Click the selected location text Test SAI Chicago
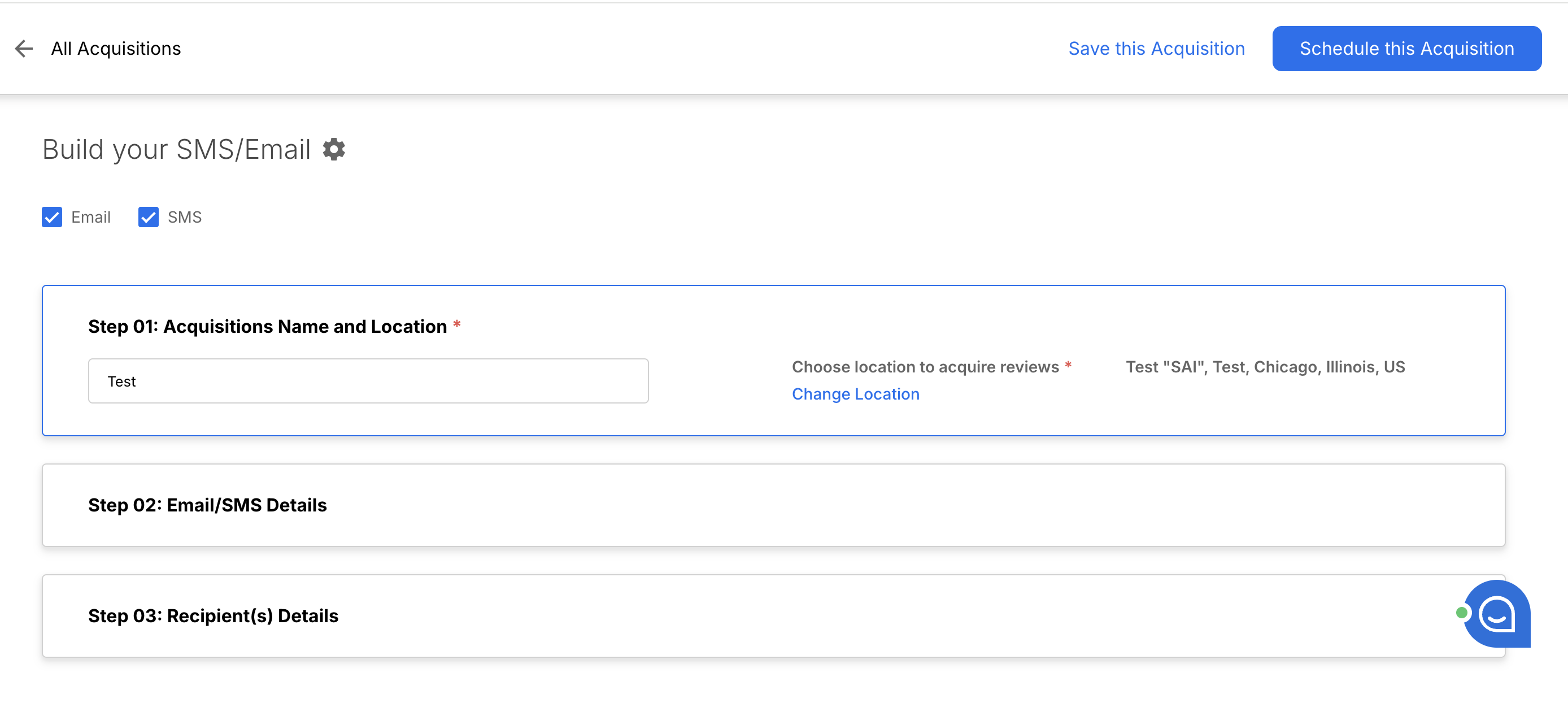1568x720 pixels. pyautogui.click(x=1265, y=367)
